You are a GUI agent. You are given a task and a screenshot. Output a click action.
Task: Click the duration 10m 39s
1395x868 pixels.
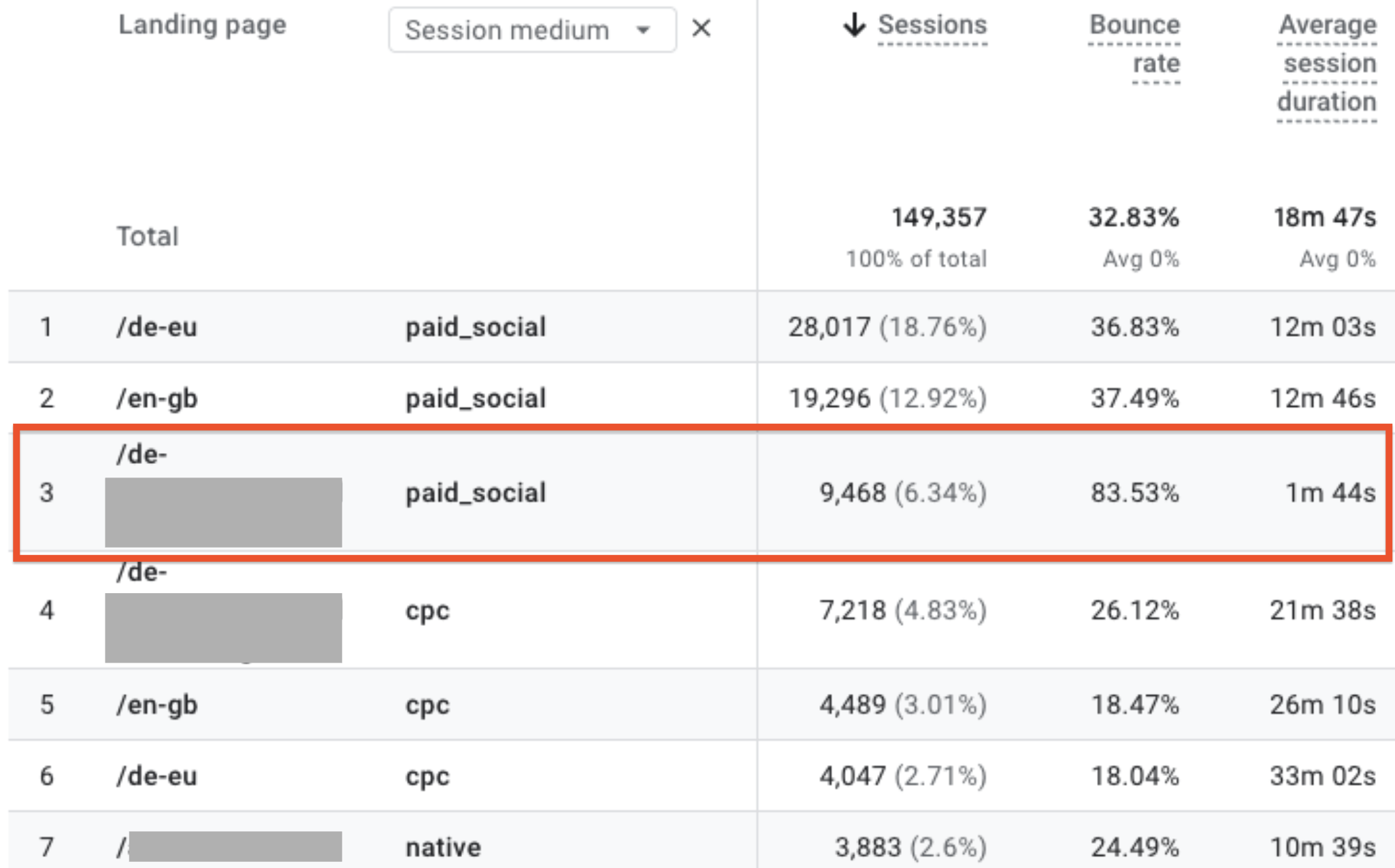(1324, 848)
